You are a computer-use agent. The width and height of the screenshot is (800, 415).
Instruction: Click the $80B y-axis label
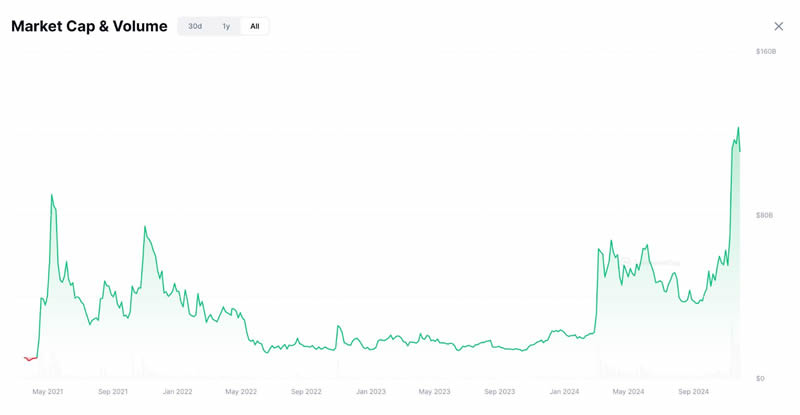(765, 215)
